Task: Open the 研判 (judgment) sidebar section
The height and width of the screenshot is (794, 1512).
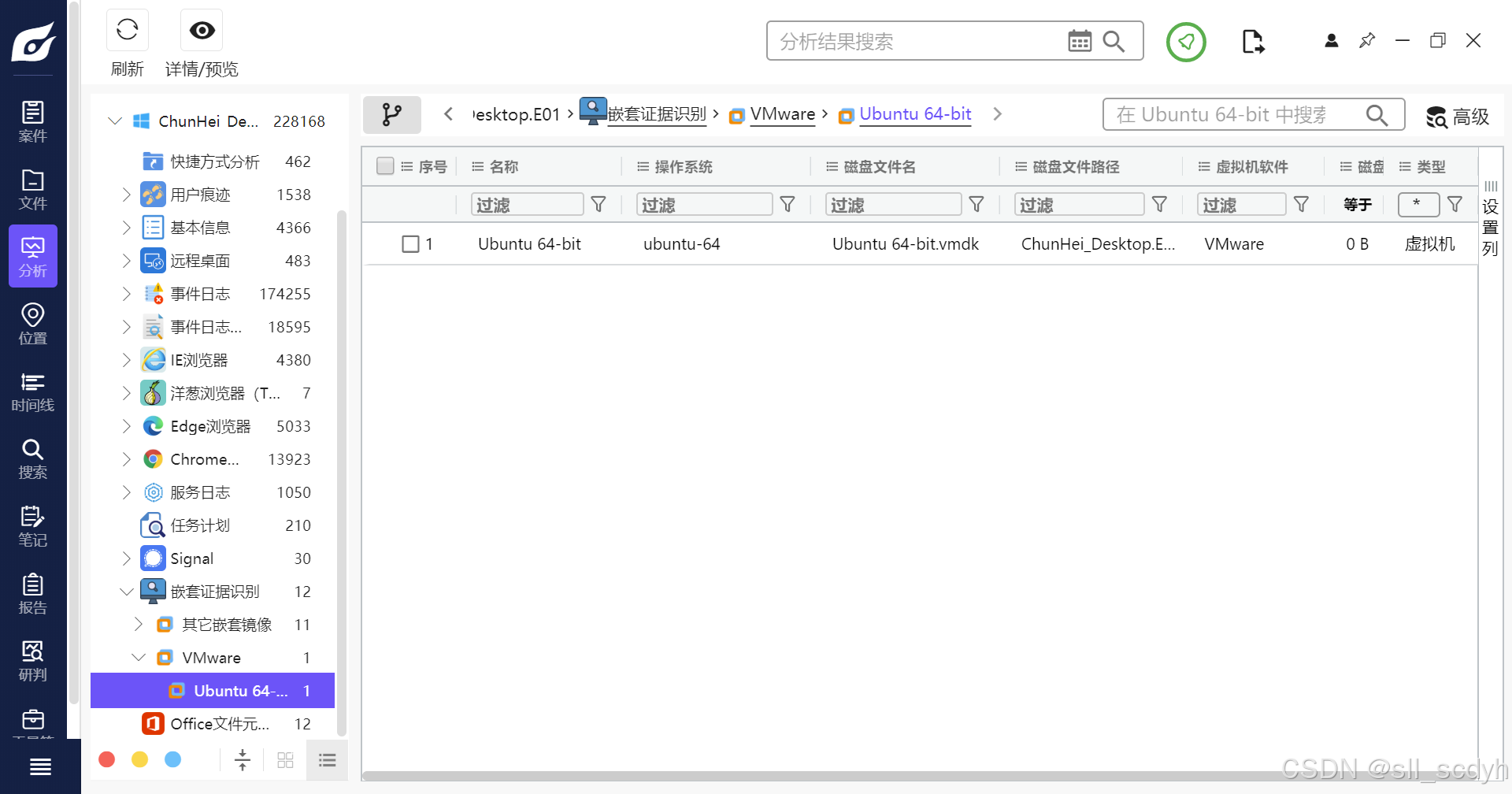Action: tap(33, 661)
